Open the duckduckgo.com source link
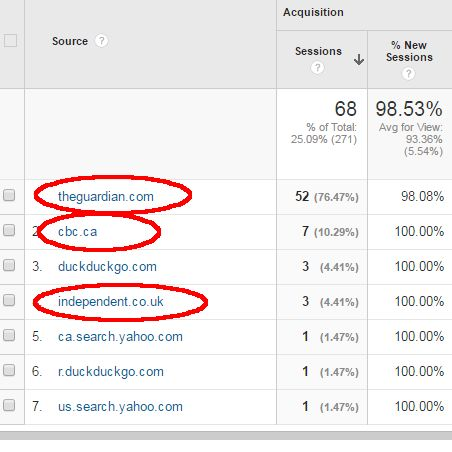The height and width of the screenshot is (452, 452). 107,267
